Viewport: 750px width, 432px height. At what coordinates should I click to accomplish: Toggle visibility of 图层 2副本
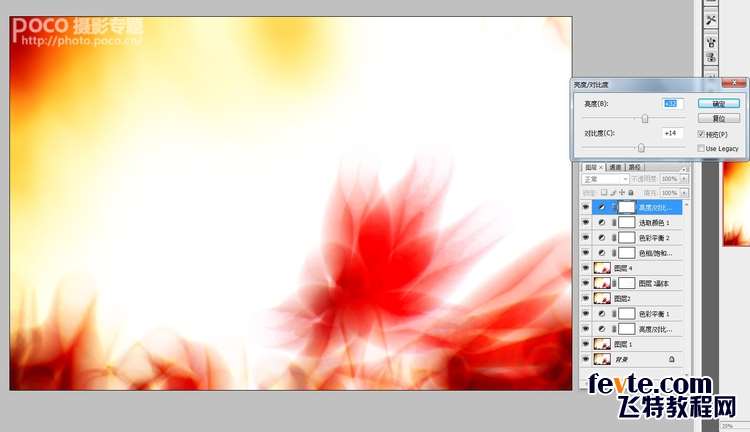(x=585, y=283)
